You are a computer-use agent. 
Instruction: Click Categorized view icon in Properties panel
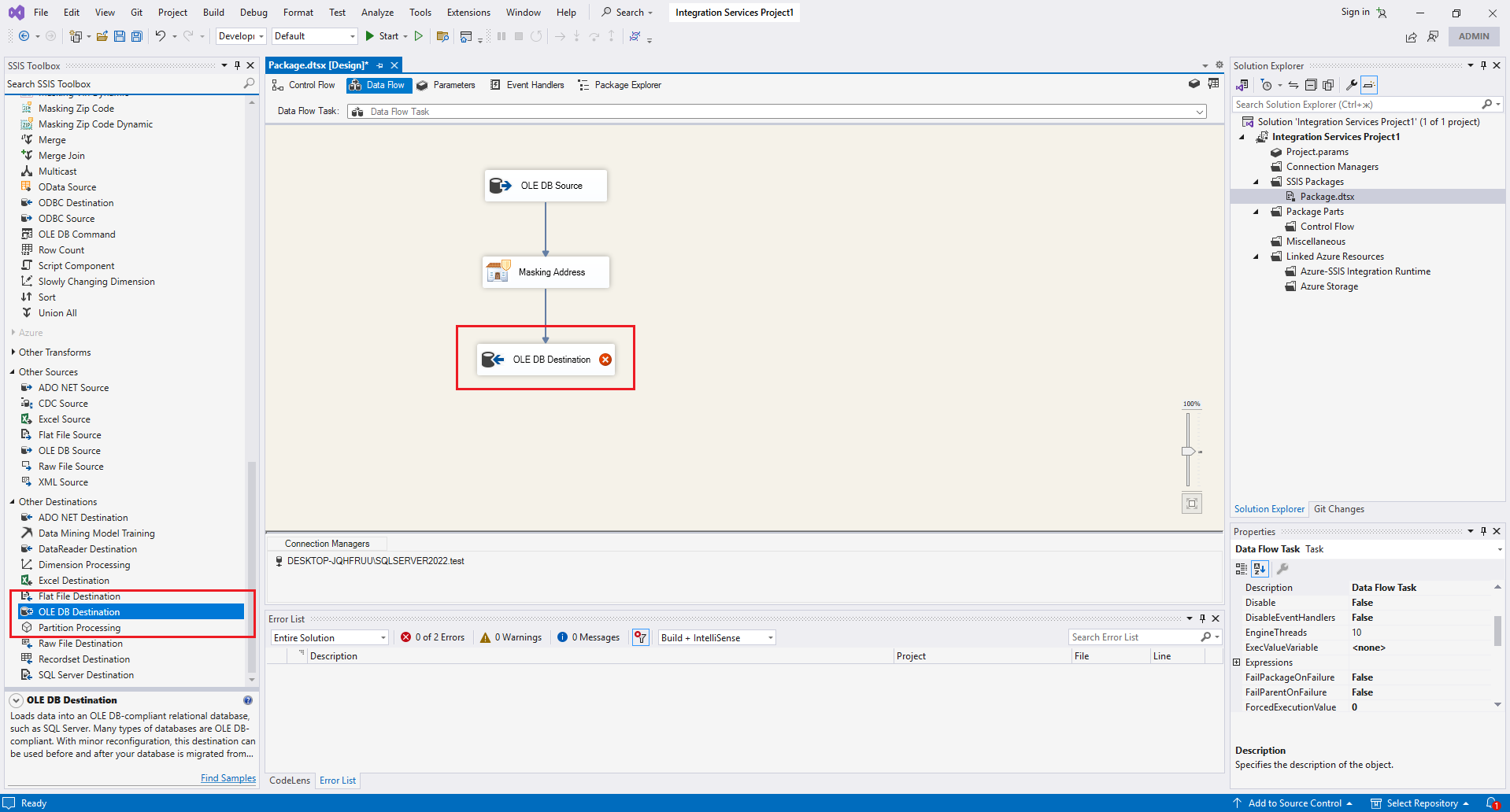pos(1242,569)
